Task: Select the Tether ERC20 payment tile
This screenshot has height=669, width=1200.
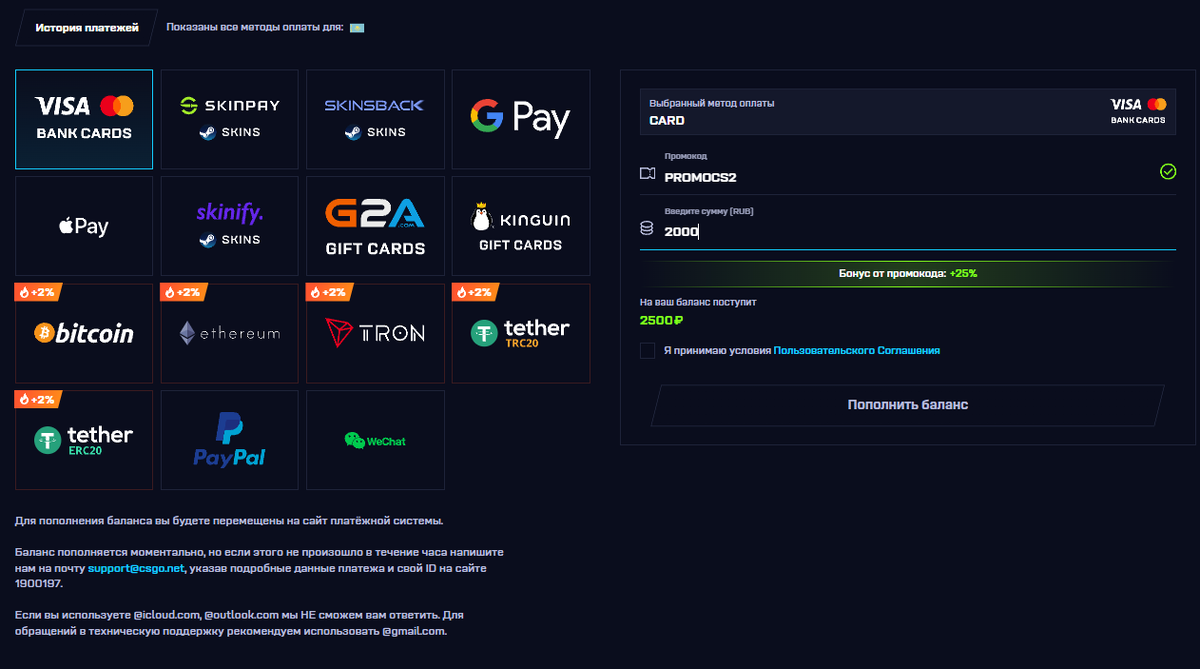Action: coord(84,440)
